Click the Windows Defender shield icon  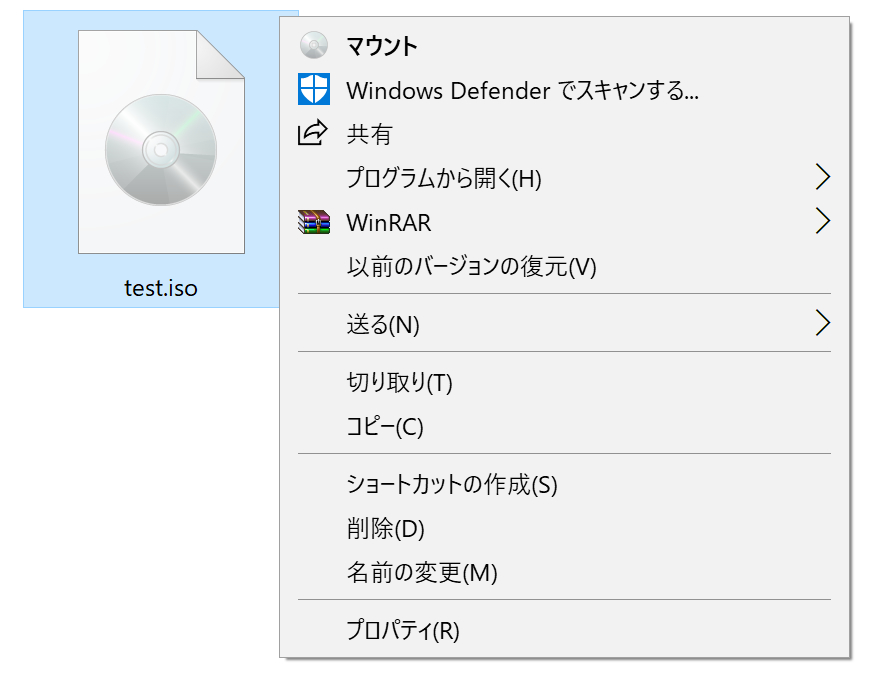pyautogui.click(x=314, y=90)
